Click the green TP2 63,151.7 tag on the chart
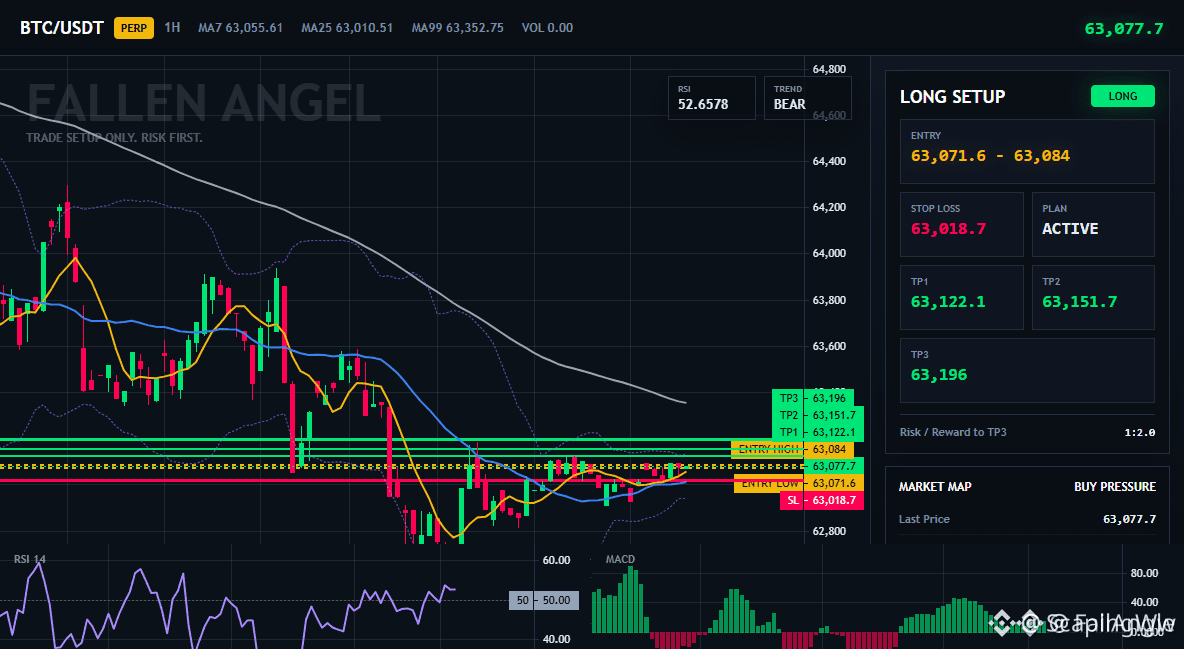This screenshot has width=1184, height=649. [818, 416]
